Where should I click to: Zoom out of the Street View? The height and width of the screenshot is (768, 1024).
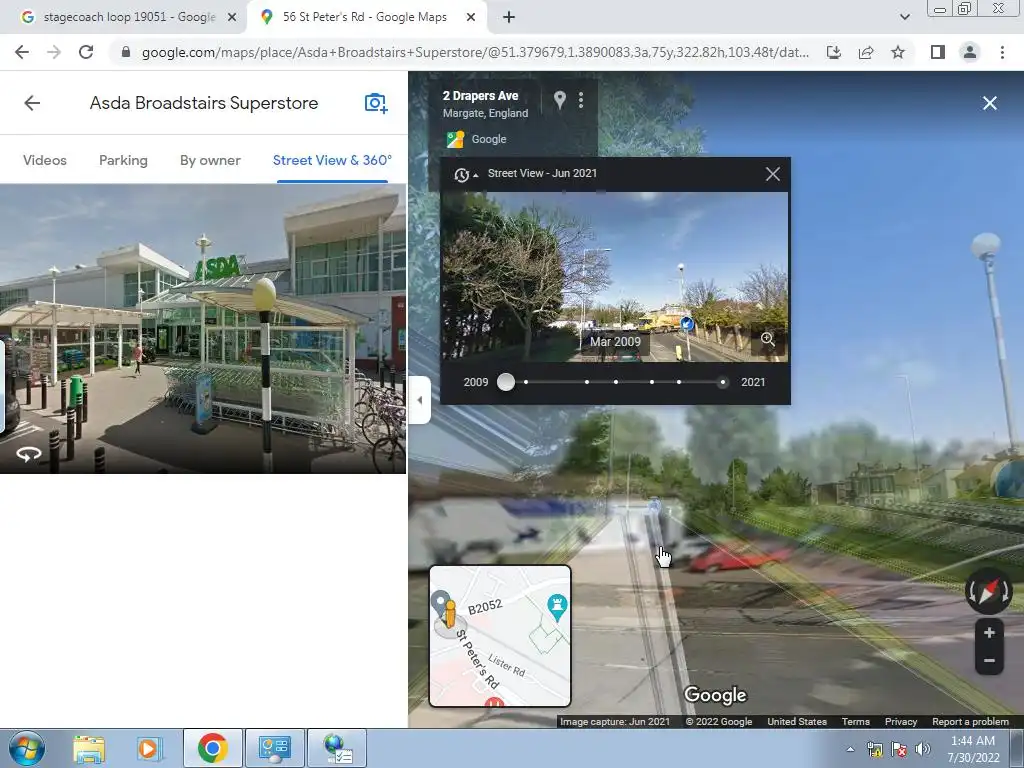pyautogui.click(x=989, y=661)
